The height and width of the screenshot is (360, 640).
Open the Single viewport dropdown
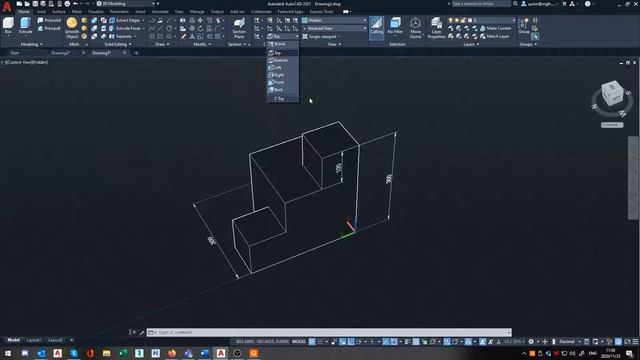pos(322,36)
